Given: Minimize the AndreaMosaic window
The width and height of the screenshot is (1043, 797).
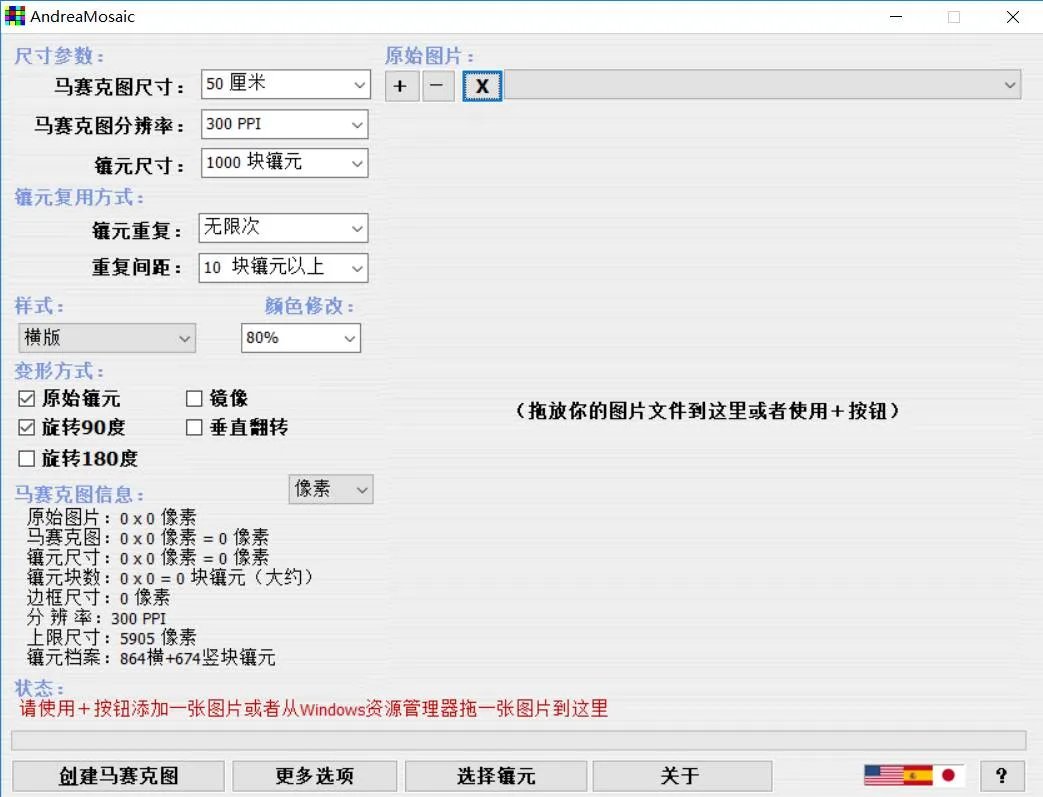Looking at the screenshot, I should click(896, 17).
